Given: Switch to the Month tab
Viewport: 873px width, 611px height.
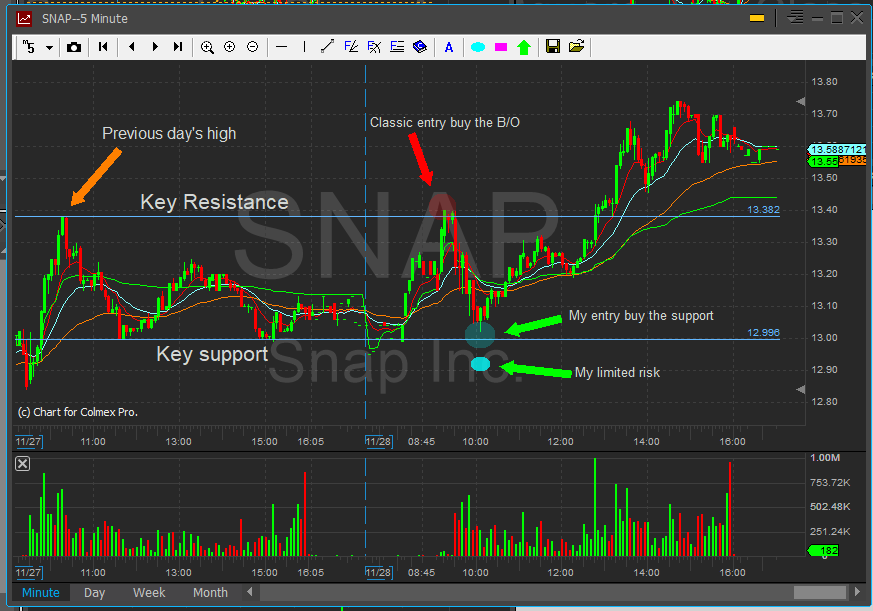Looking at the screenshot, I should (210, 592).
